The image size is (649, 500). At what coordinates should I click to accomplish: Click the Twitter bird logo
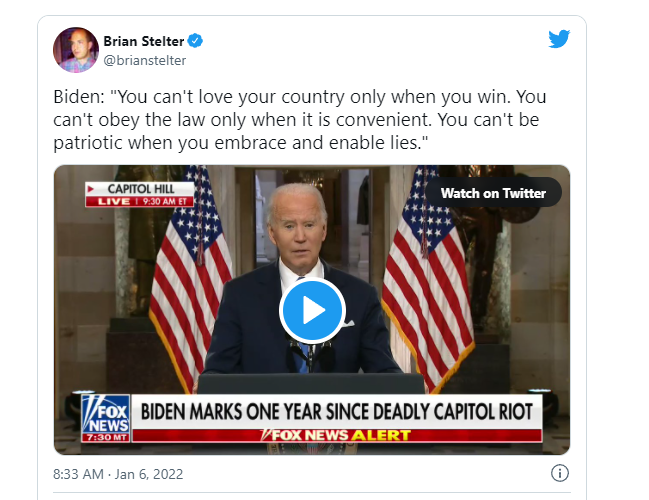click(x=559, y=39)
